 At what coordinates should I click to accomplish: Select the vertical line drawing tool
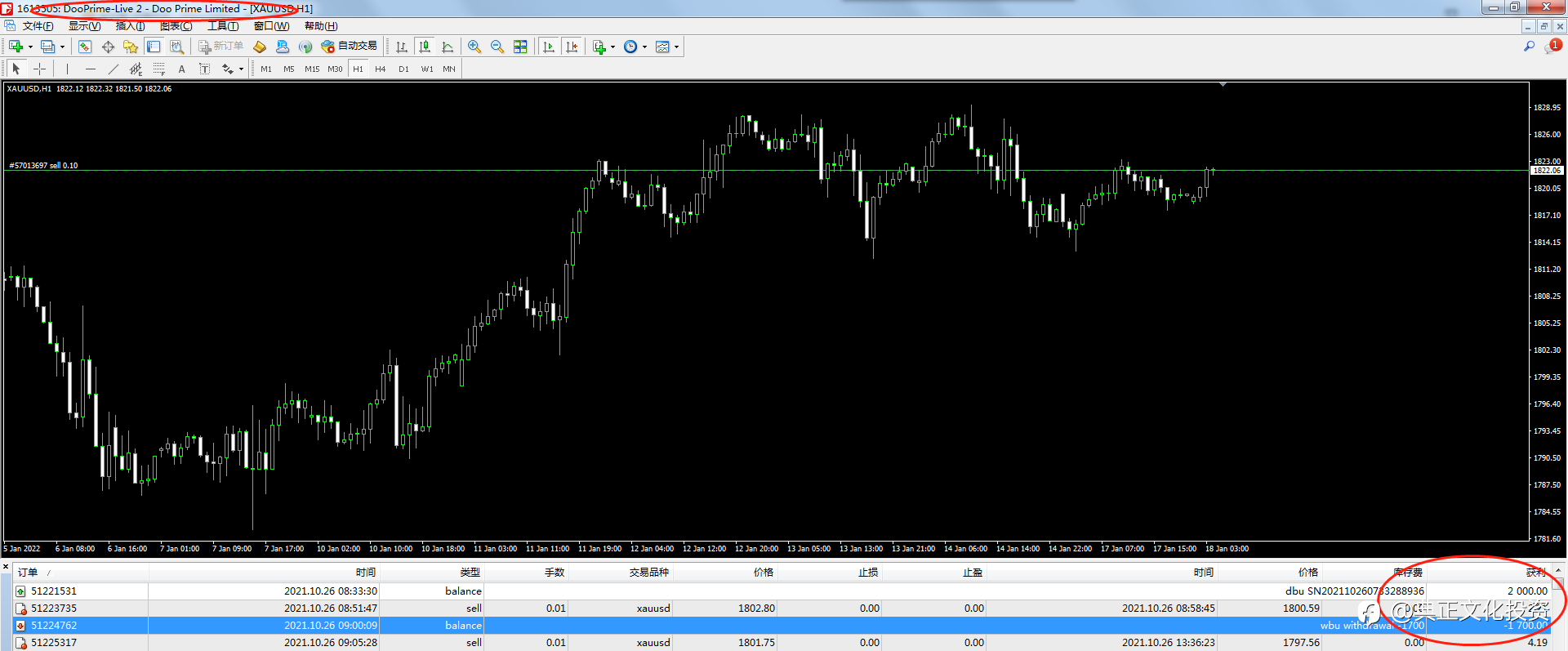pyautogui.click(x=67, y=69)
